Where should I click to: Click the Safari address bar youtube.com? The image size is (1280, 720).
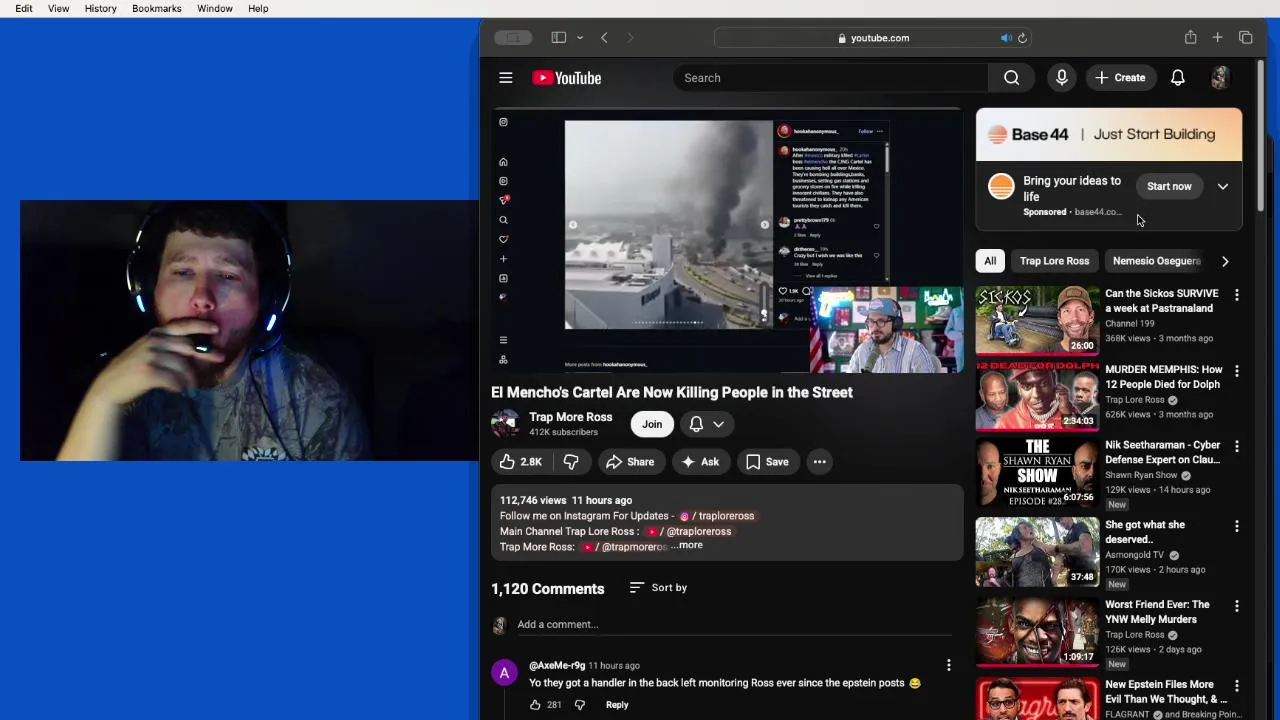click(x=873, y=38)
